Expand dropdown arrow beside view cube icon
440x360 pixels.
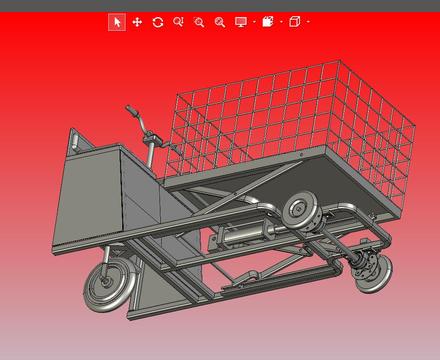[x=308, y=22]
